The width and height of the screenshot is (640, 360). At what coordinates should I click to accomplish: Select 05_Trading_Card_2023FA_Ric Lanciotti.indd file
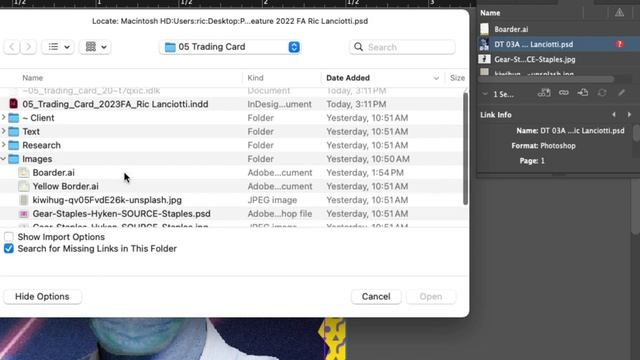click(x=115, y=104)
